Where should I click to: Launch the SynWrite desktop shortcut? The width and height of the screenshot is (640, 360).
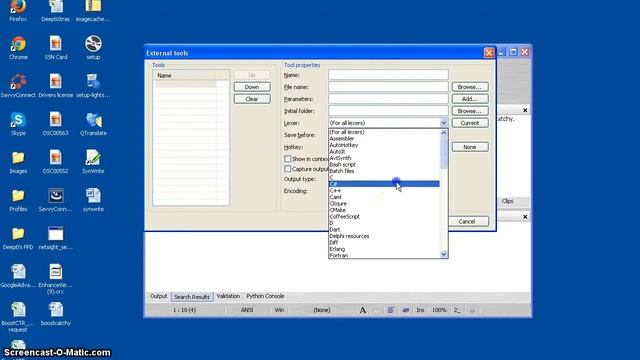[x=93, y=161]
